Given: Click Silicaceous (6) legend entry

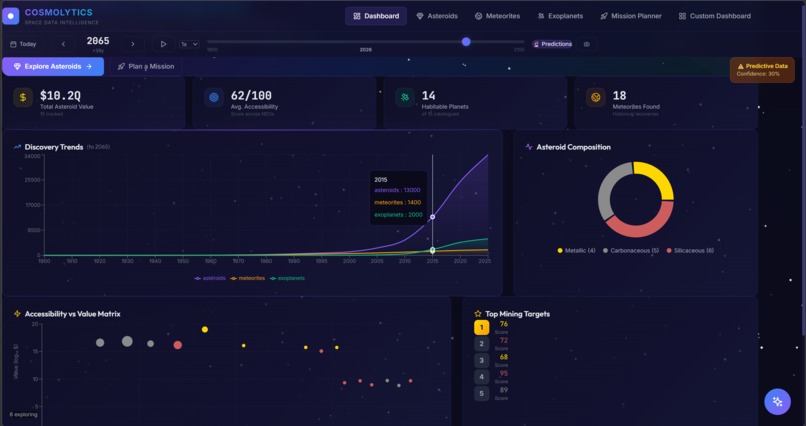Looking at the screenshot, I should 690,251.
